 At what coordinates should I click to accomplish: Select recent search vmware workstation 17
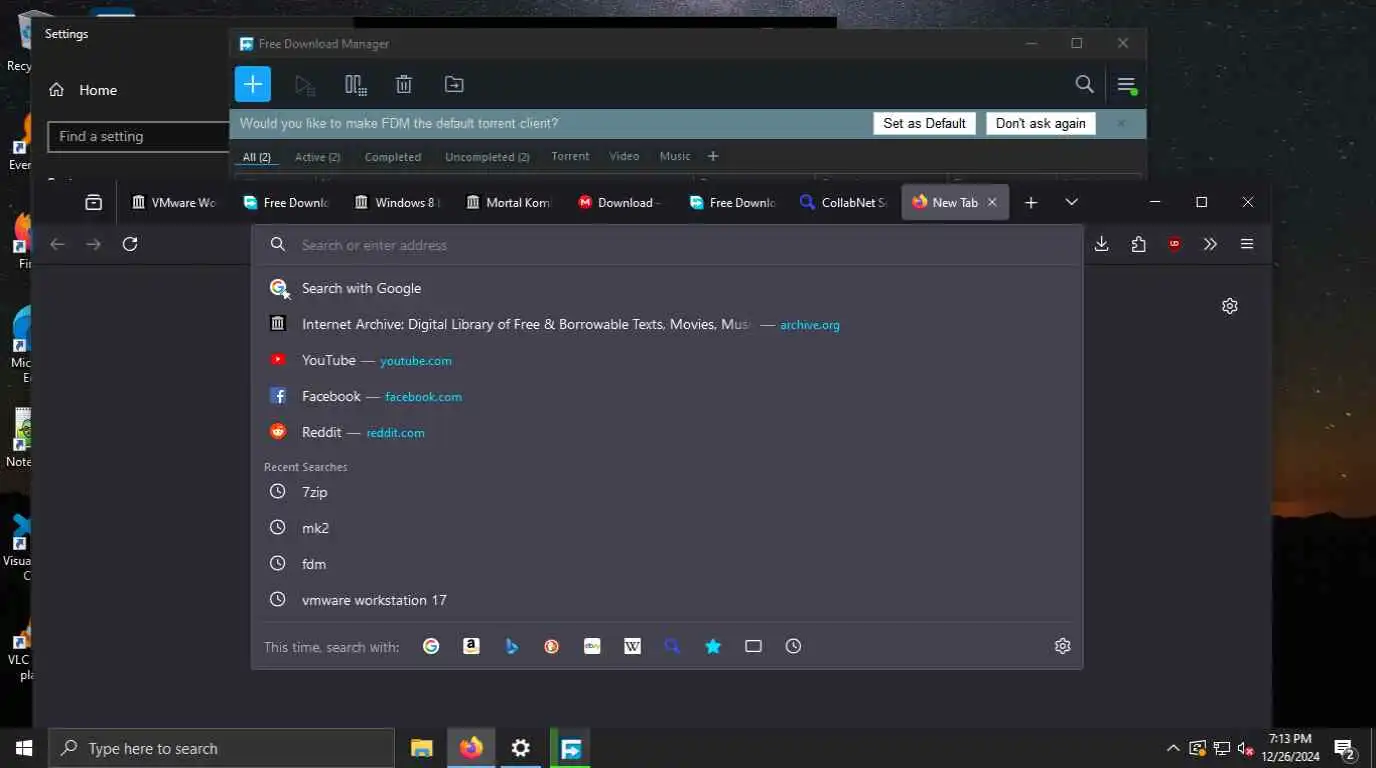click(667, 600)
